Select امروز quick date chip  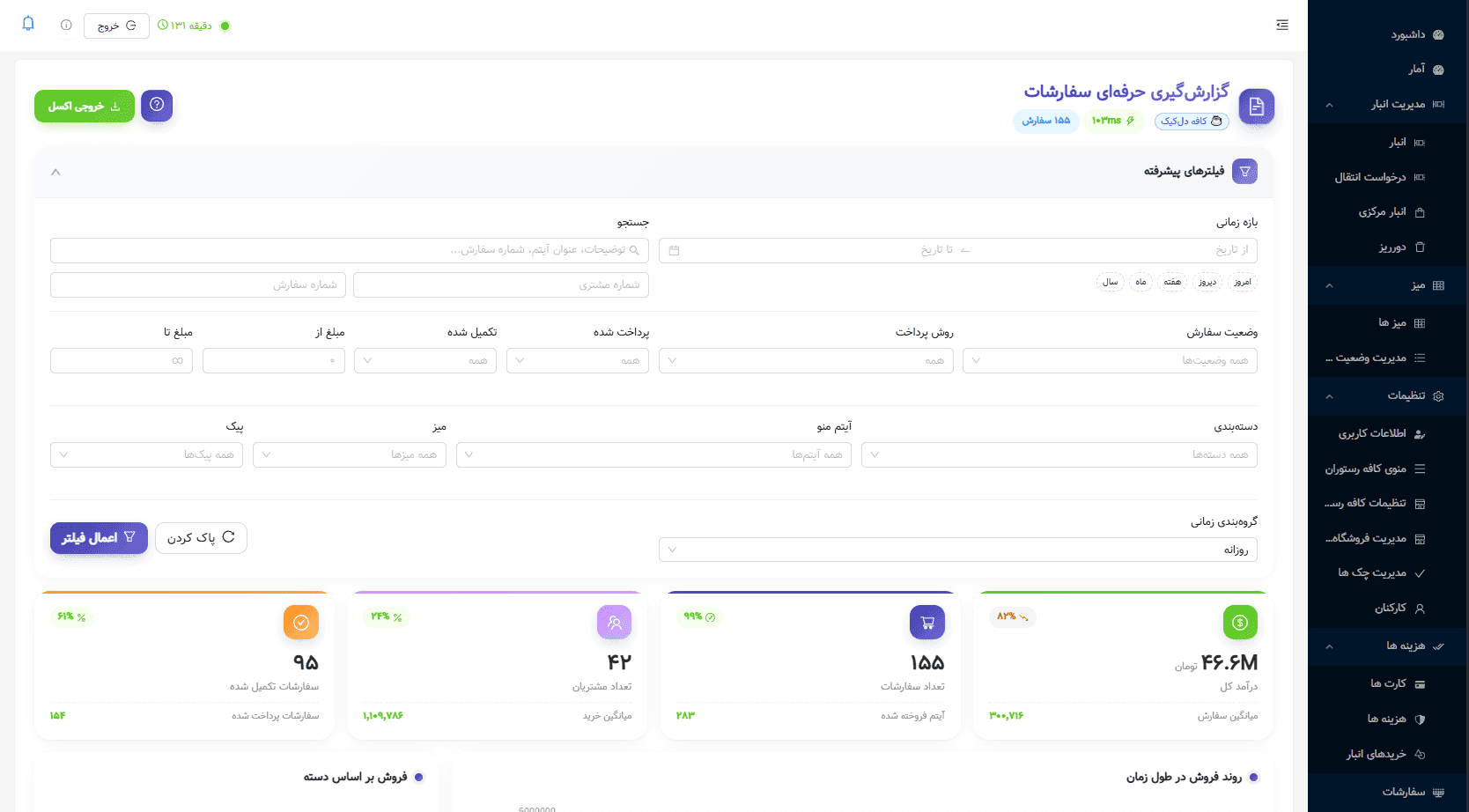coord(1242,282)
